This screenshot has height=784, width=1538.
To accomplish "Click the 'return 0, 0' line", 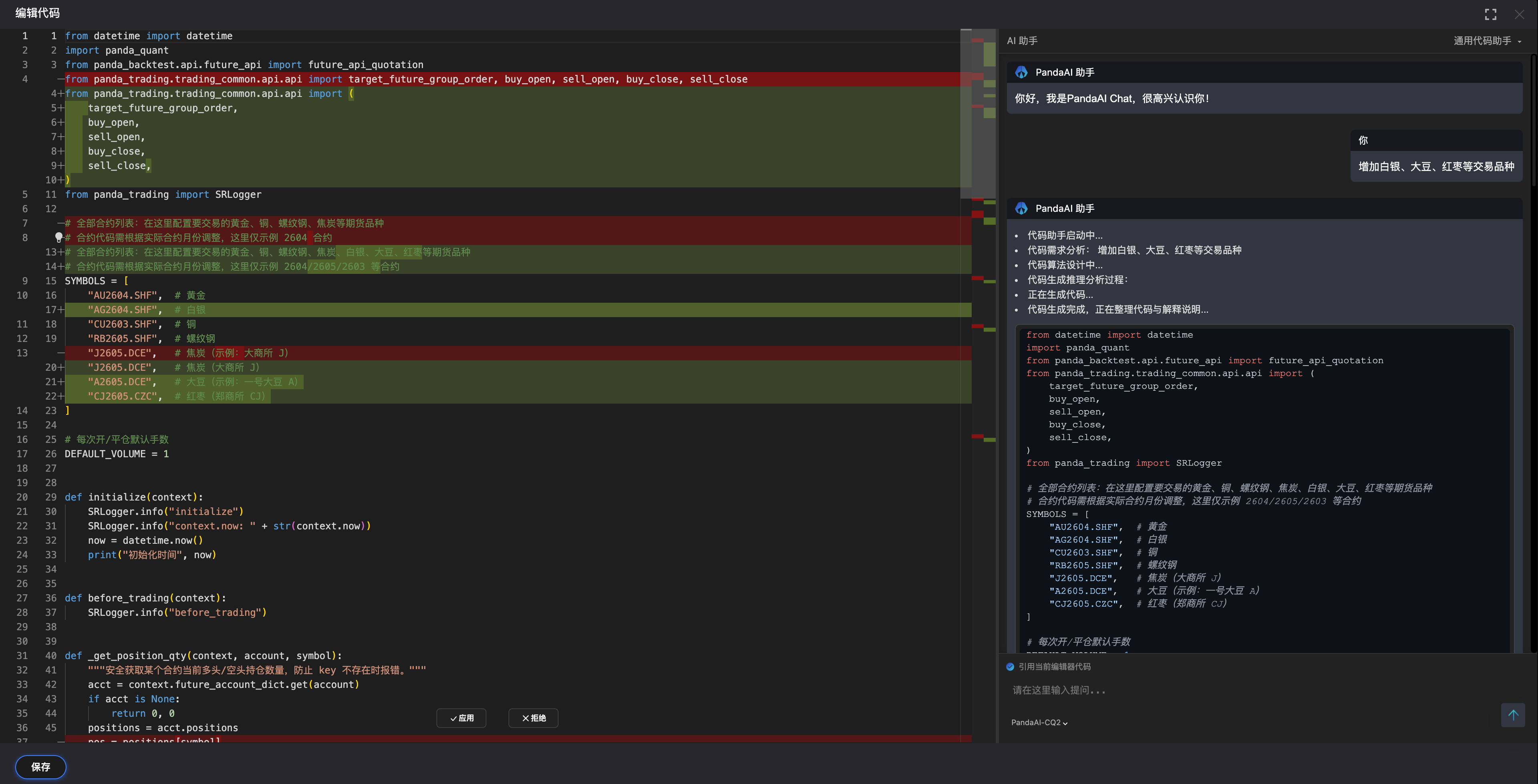I will point(143,714).
